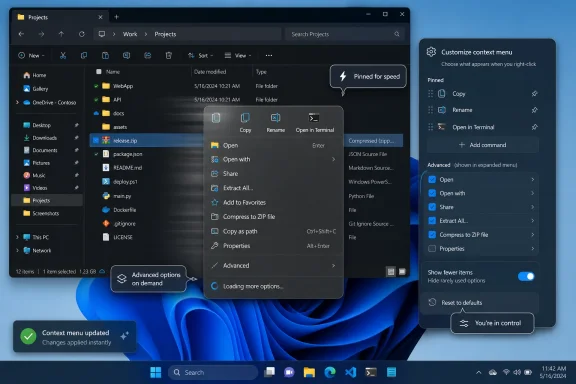
Task: Switch to the Projects Explorer tab
Action: click(60, 17)
